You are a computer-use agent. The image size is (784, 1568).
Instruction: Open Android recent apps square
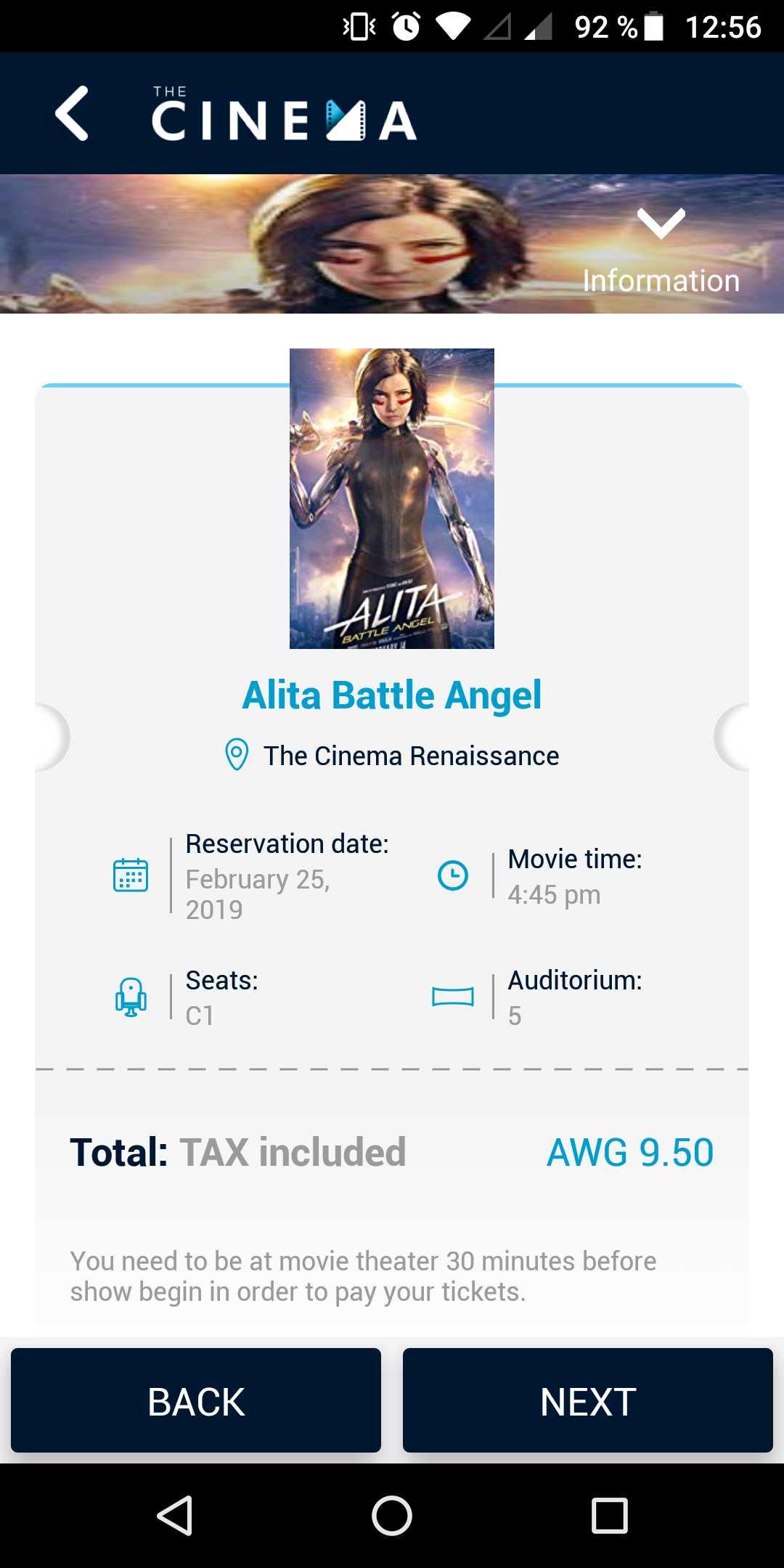coord(610,1516)
